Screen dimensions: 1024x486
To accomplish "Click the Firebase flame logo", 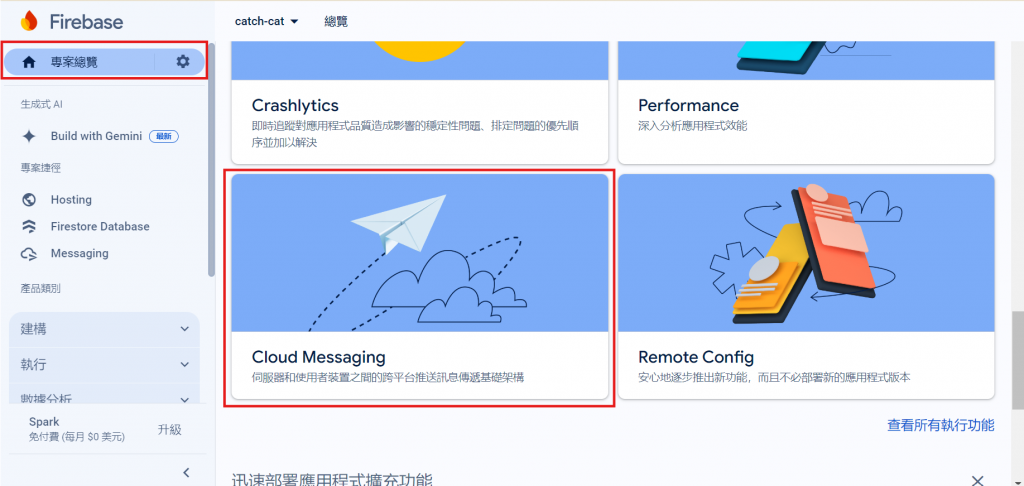I will [29, 21].
